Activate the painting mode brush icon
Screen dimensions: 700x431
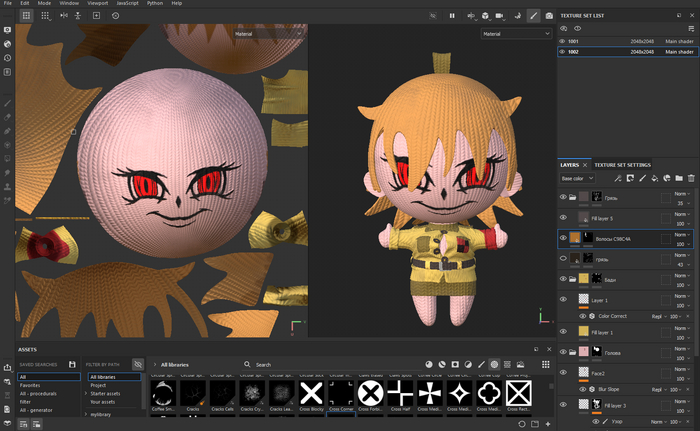click(x=533, y=16)
